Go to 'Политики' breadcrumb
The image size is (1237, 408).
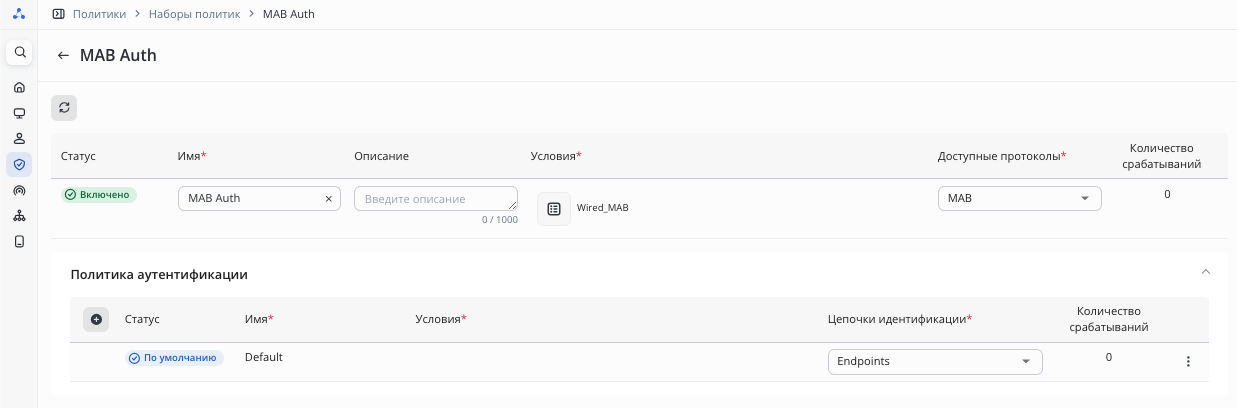click(99, 14)
